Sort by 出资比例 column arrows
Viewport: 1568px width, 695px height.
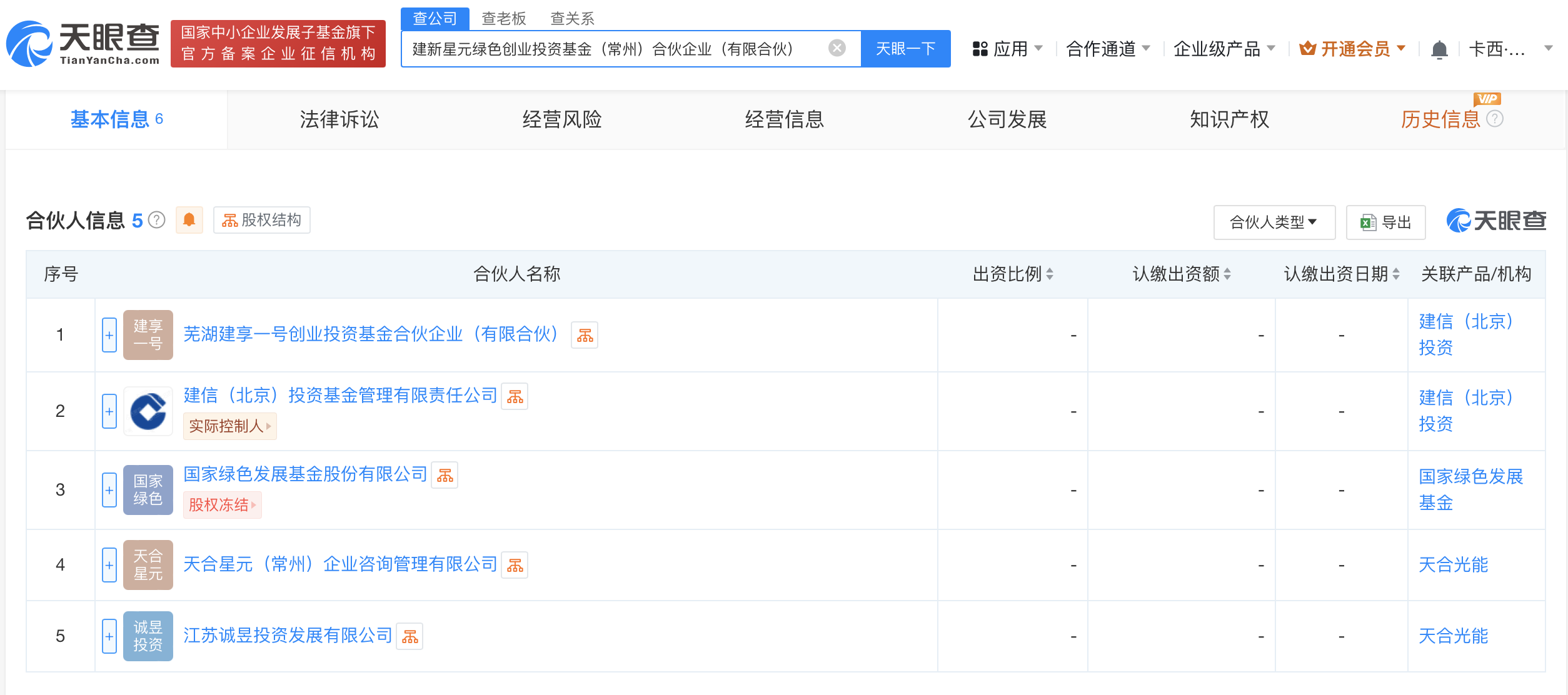pos(1050,274)
